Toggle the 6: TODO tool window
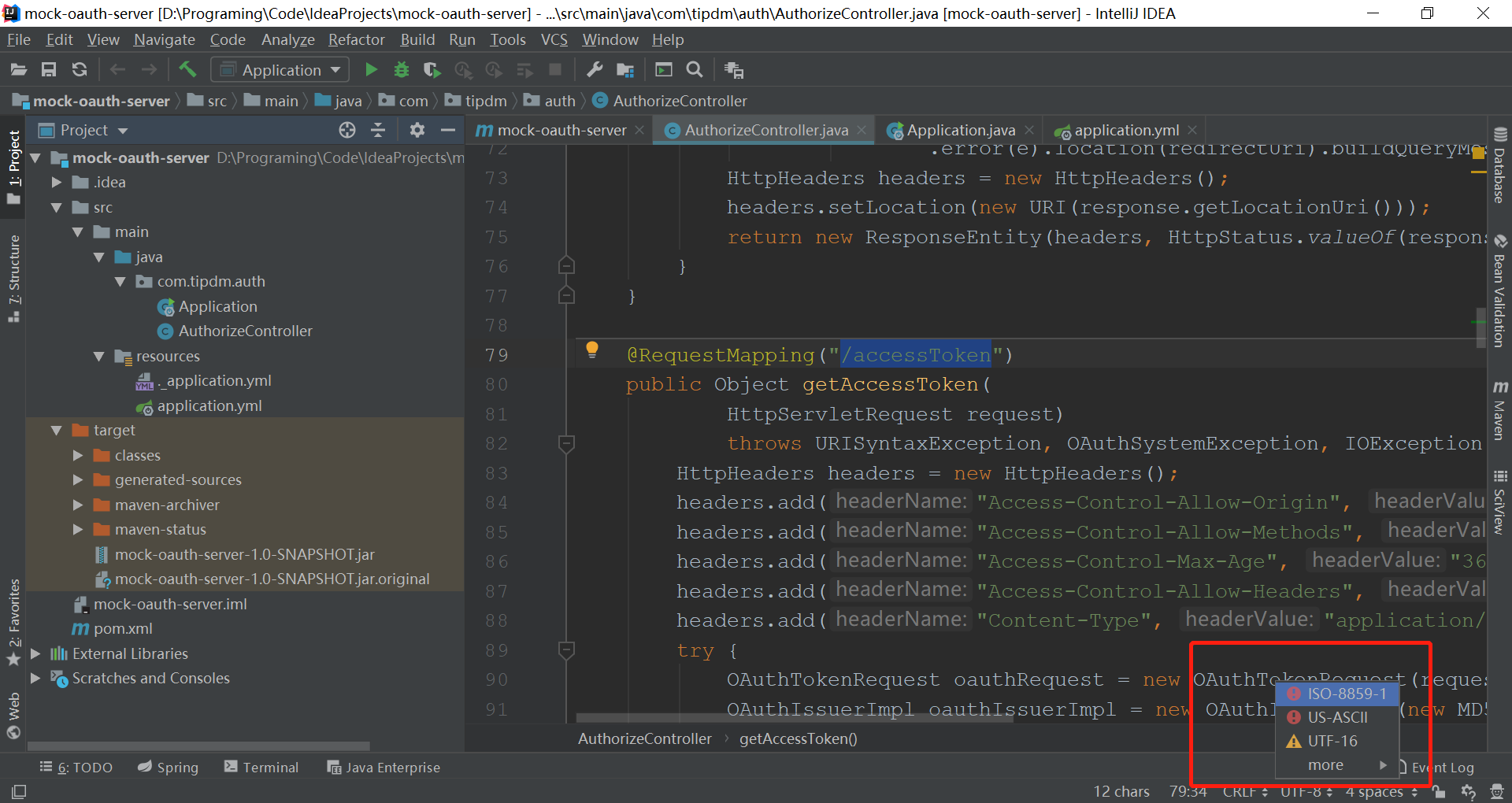 click(x=76, y=768)
